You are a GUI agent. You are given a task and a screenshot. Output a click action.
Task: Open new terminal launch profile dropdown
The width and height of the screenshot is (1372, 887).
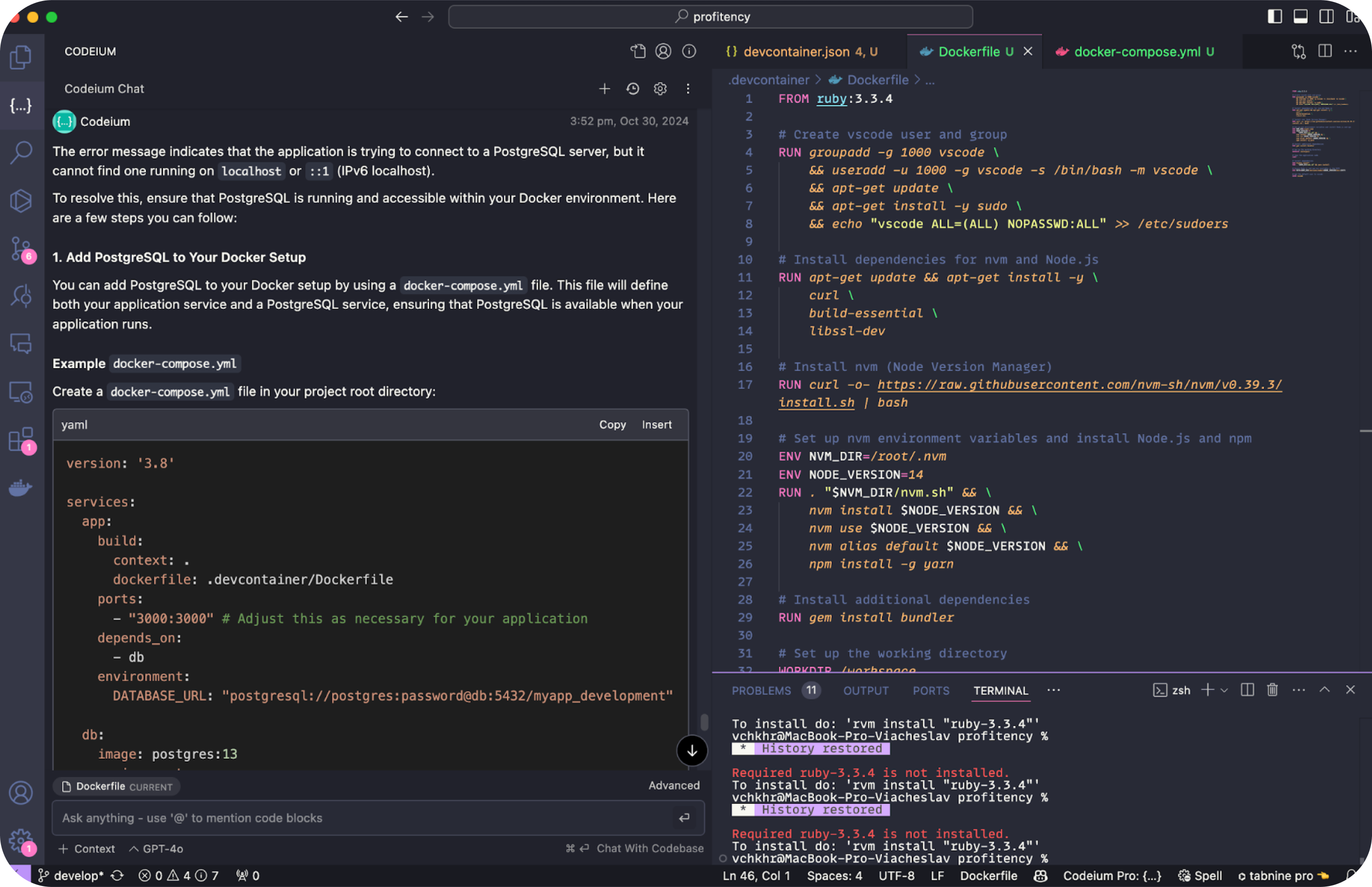pos(1225,690)
